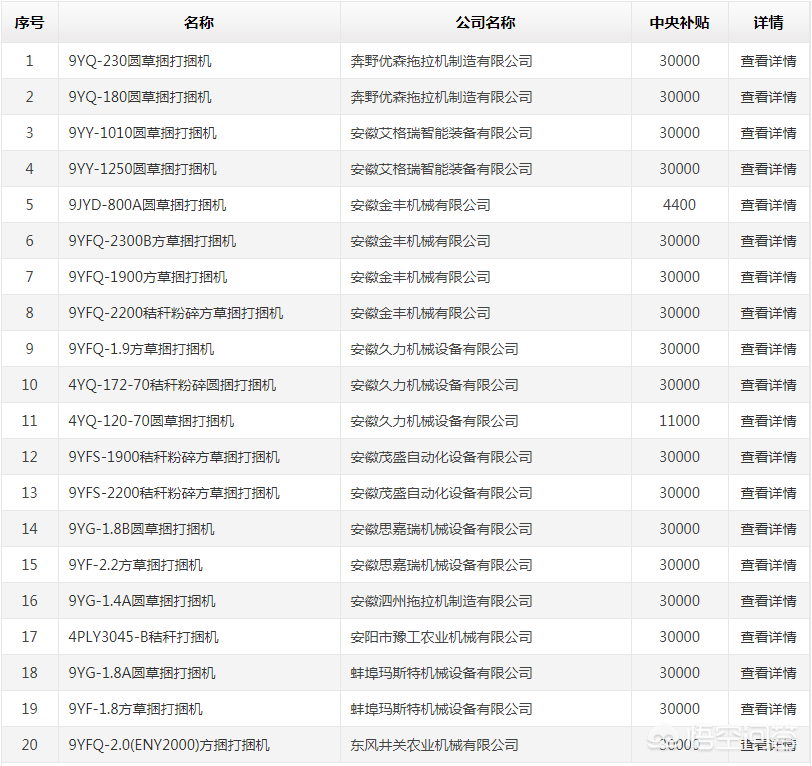Click the subsidy value 11000
Viewport: 812px width, 766px height.
[679, 421]
